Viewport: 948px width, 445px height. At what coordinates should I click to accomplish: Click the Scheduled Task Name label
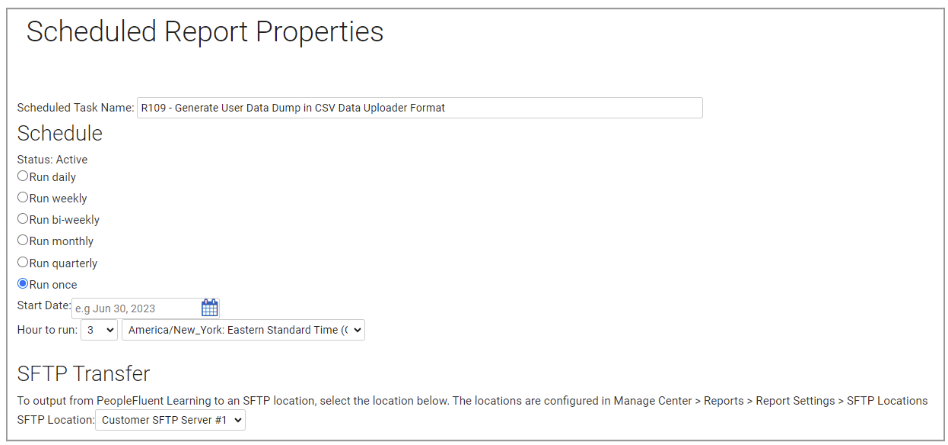click(76, 108)
